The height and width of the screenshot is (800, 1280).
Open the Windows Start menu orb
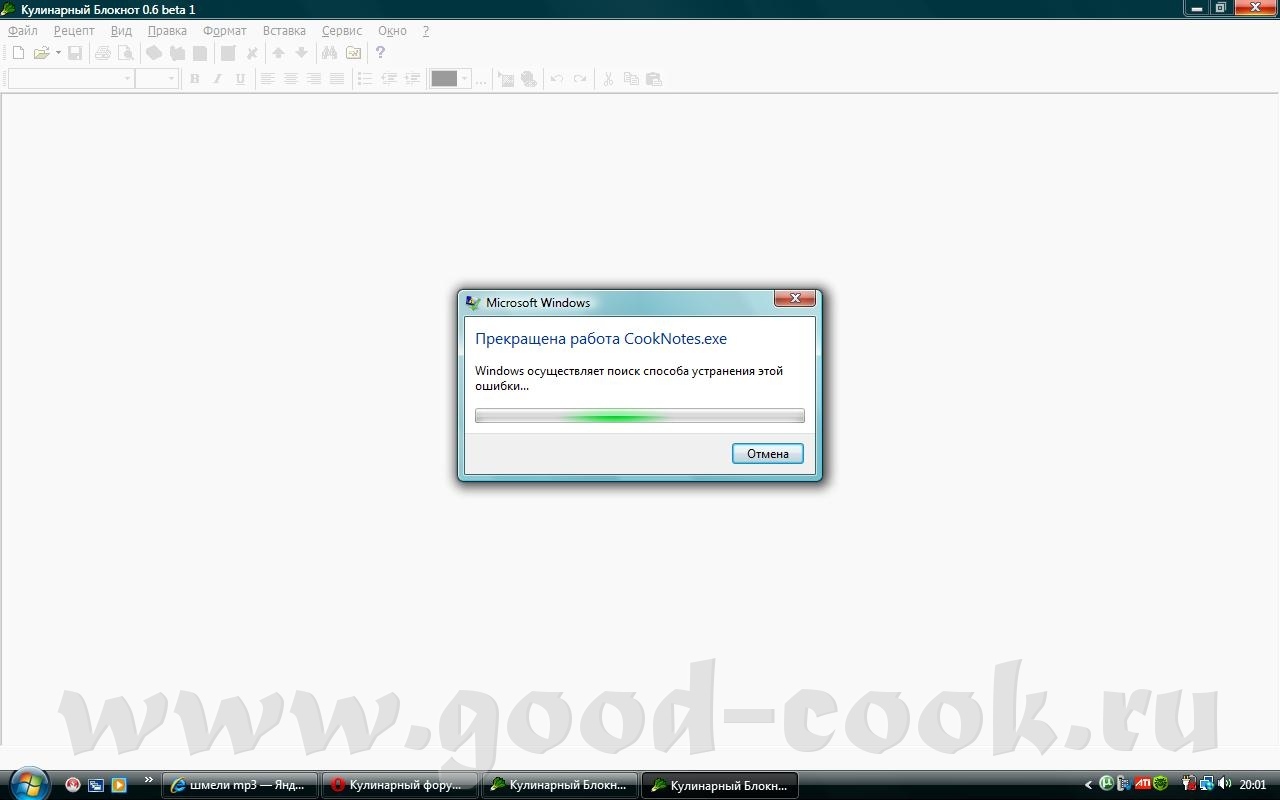tap(28, 783)
